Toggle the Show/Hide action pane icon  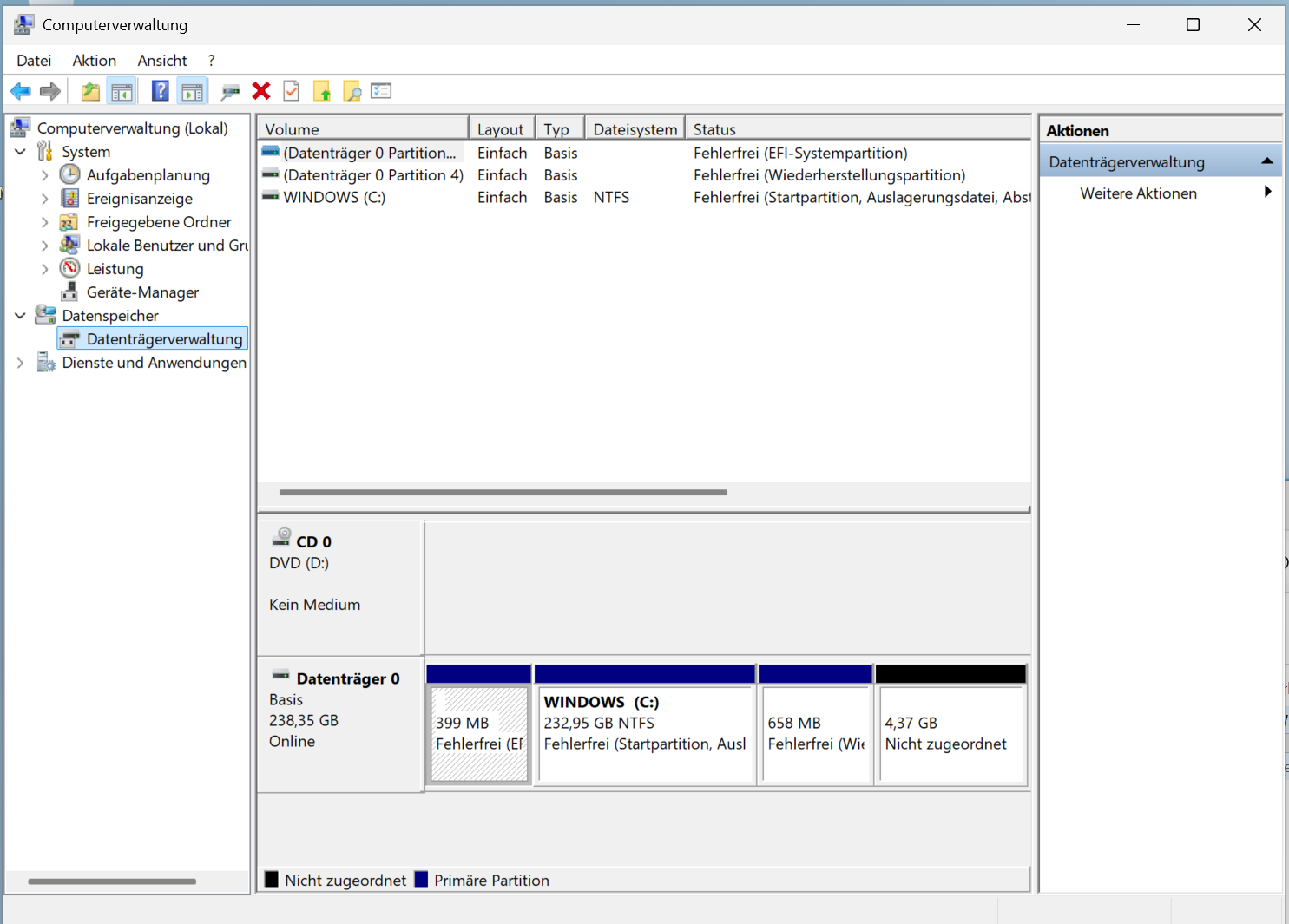point(192,91)
